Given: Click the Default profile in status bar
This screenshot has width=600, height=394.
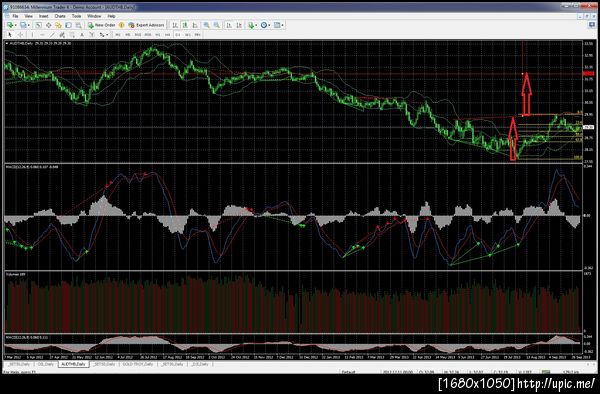Looking at the screenshot, I should [x=349, y=371].
